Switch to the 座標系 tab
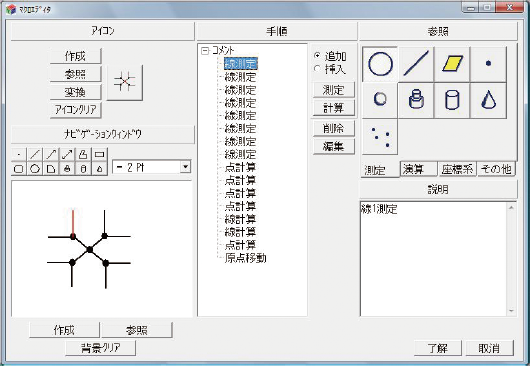The height and width of the screenshot is (366, 530). (x=457, y=169)
